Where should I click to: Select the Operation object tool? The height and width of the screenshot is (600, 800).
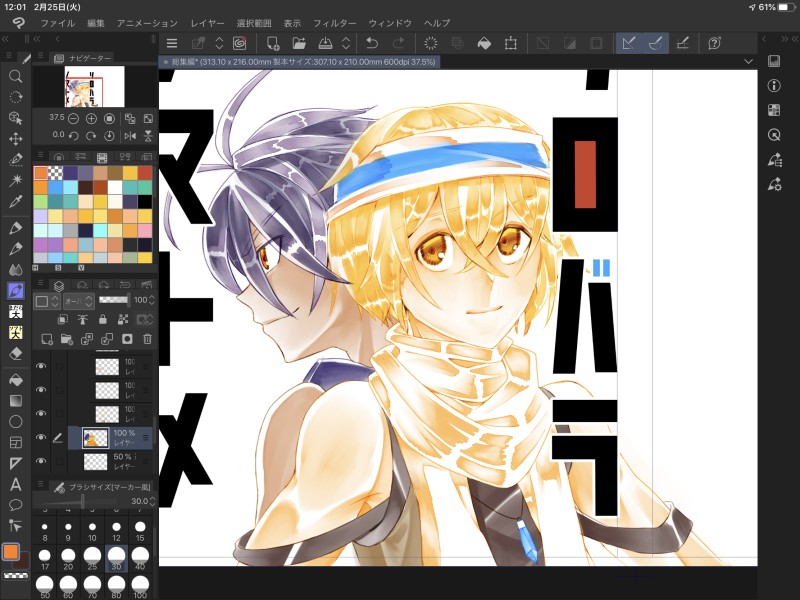pos(15,118)
